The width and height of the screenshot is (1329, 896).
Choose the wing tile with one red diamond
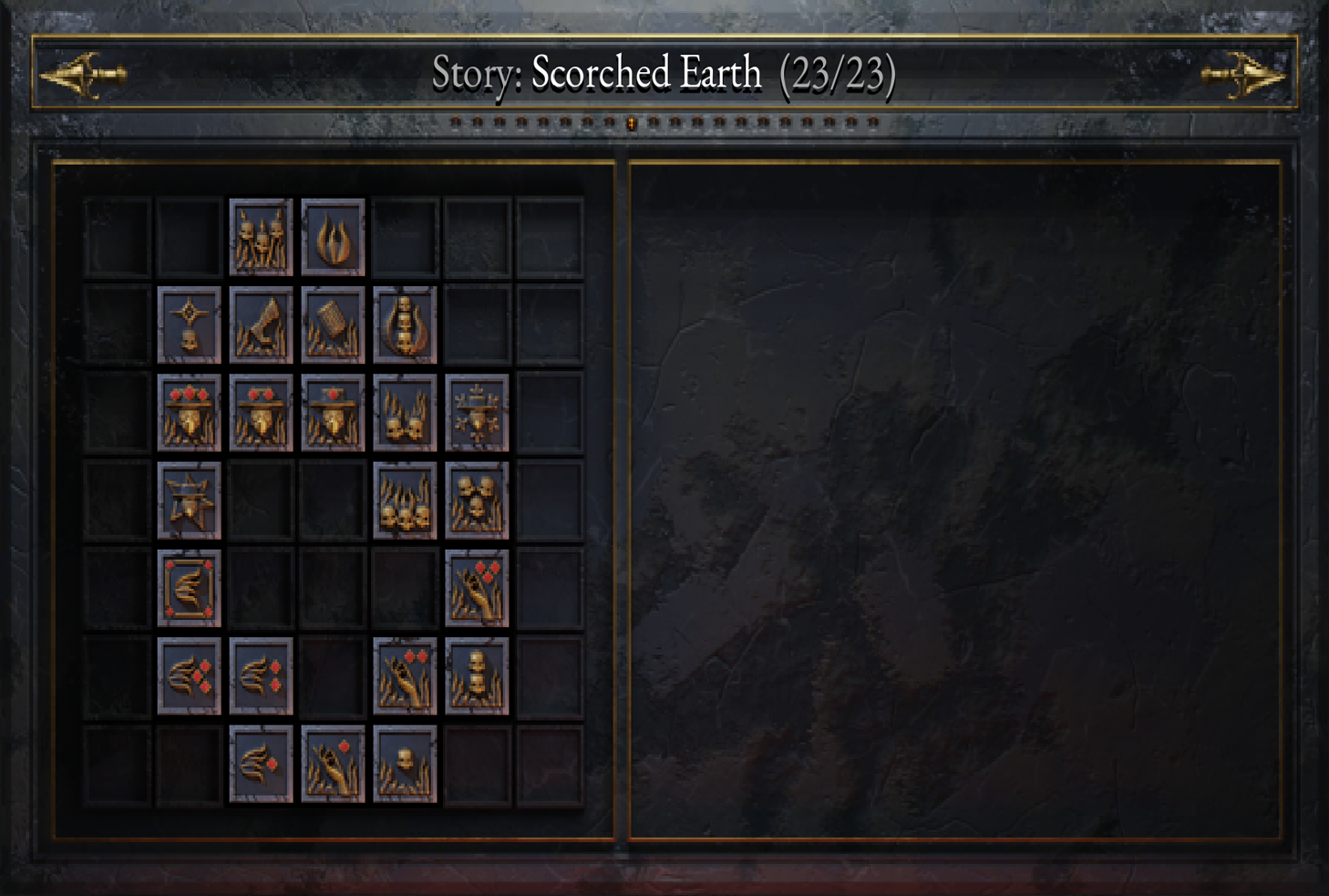(x=261, y=764)
